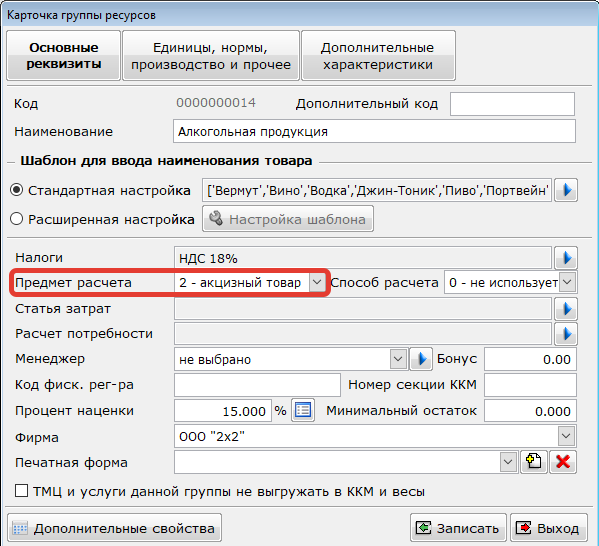Expand Фирма dropdown list
Viewport: 599px width, 546px height.
(566, 436)
